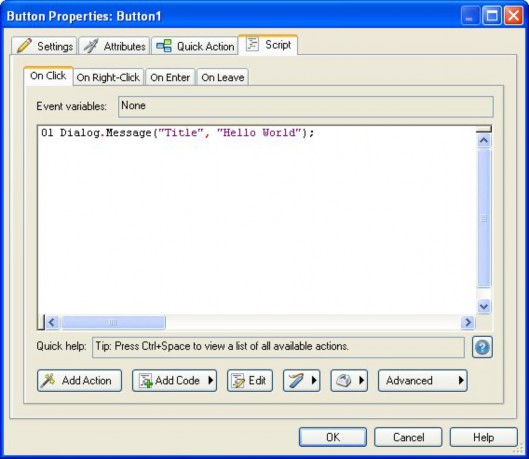This screenshot has width=529, height=459.
Task: Click the horizontal scrollbar right arrow
Action: (468, 322)
